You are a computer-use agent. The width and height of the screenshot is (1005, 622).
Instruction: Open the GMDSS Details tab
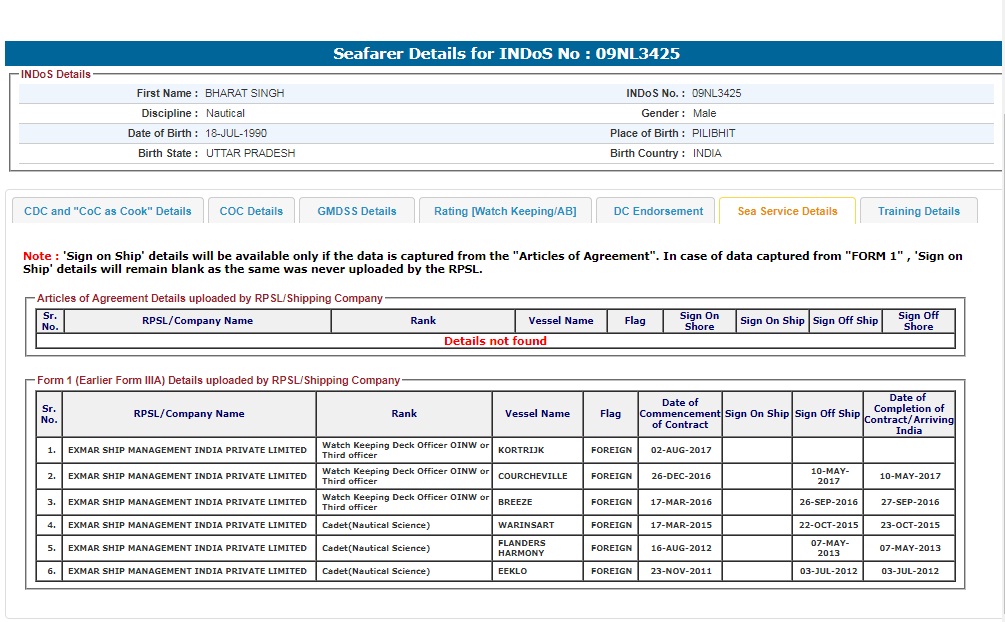click(357, 211)
